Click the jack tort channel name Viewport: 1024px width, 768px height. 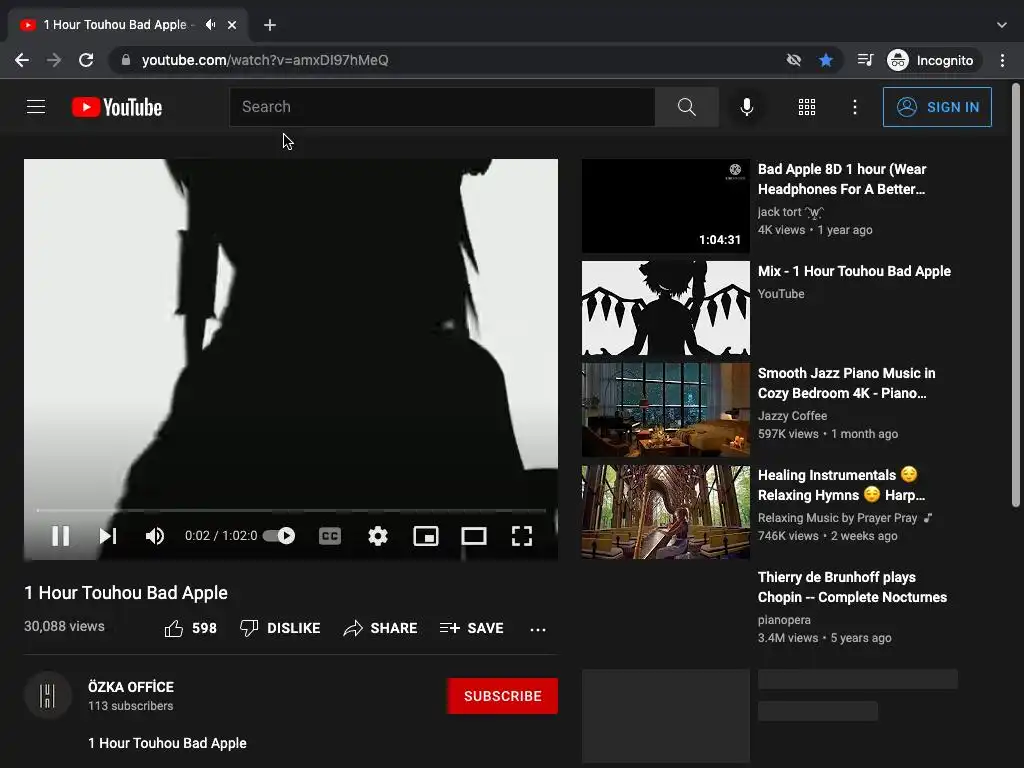(790, 212)
